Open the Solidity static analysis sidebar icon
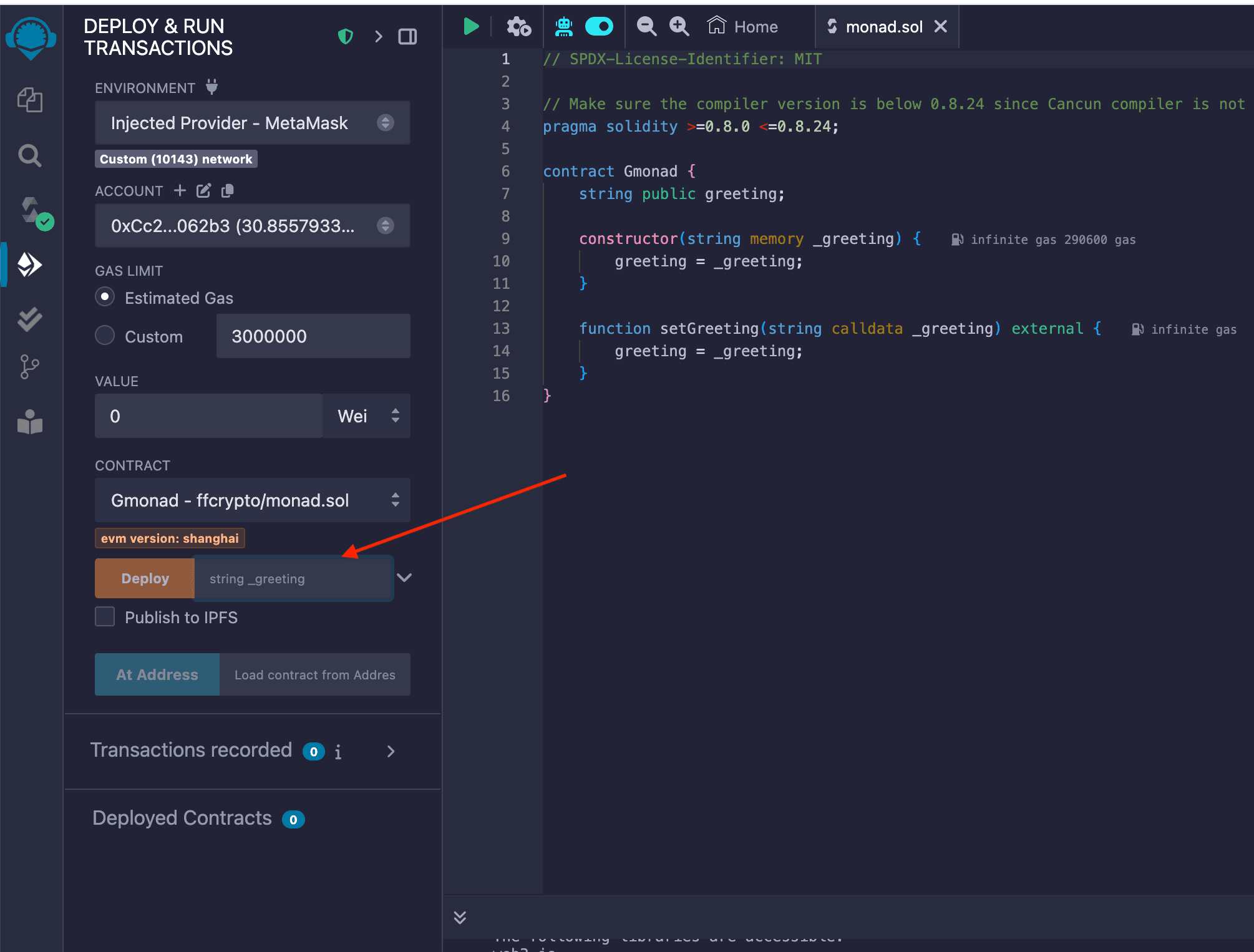1254x952 pixels. tap(29, 319)
